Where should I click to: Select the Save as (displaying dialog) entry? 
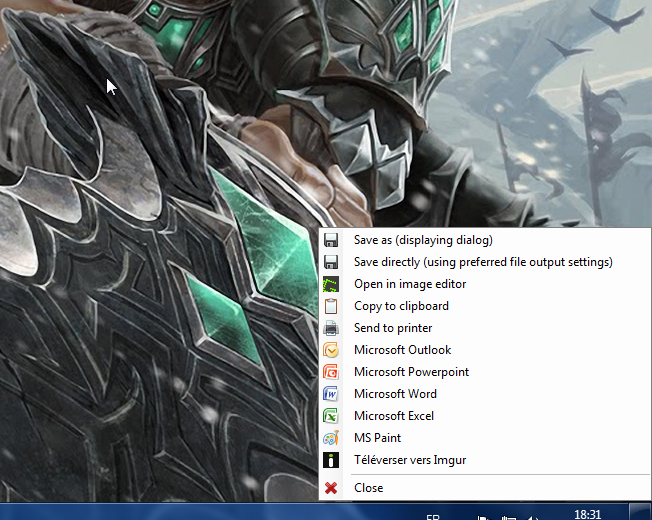tap(423, 240)
